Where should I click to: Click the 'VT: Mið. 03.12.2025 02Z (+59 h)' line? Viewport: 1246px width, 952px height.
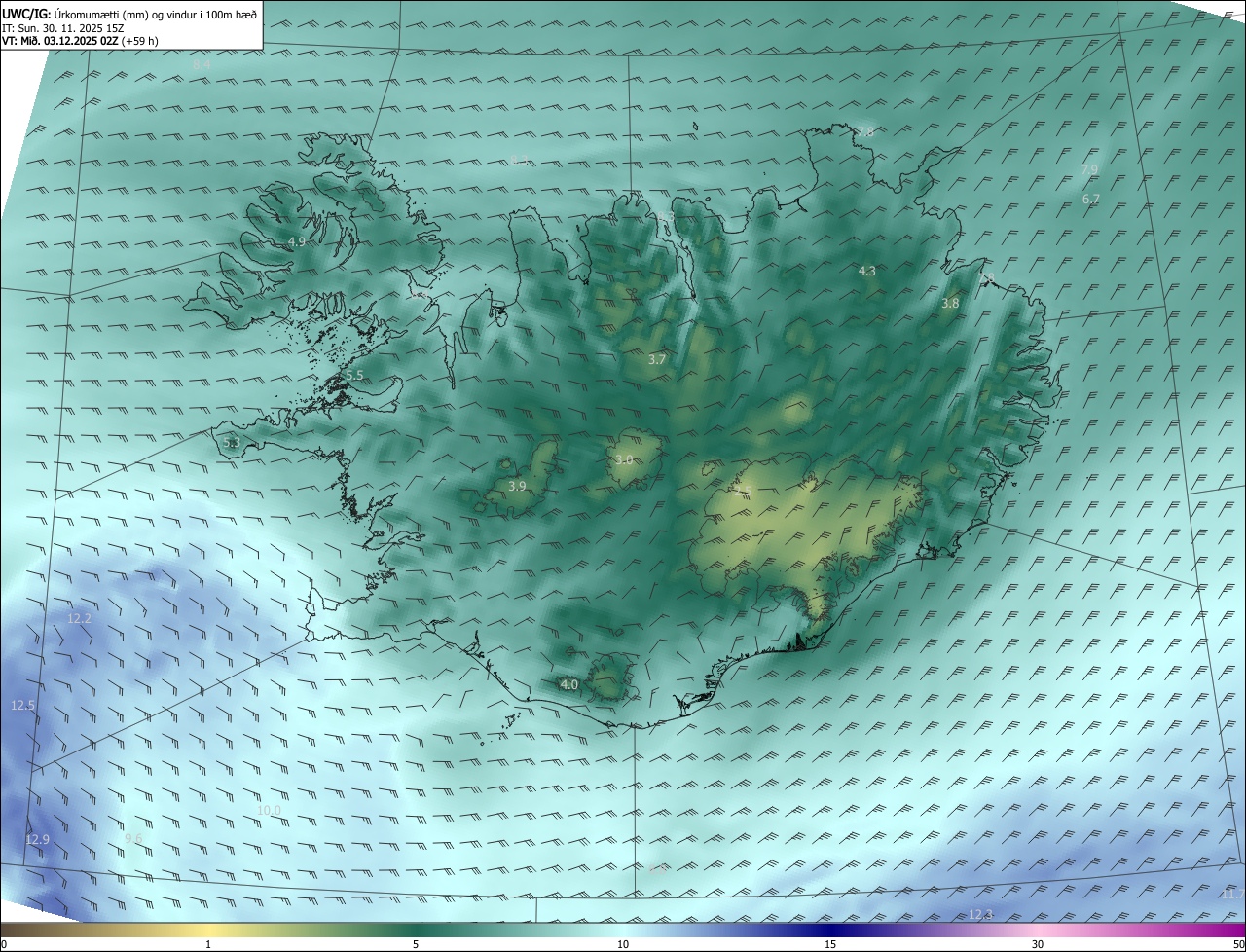coord(80,41)
